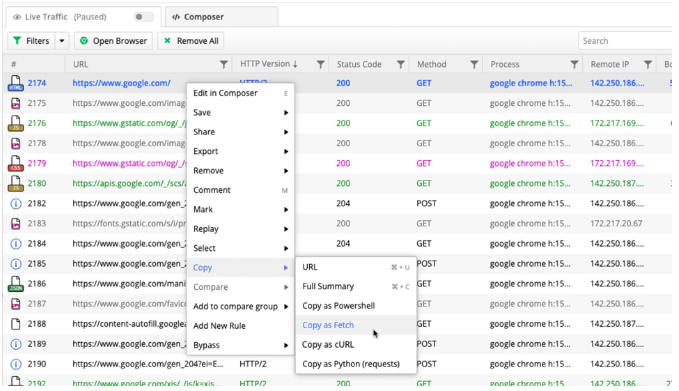Click the Filters button
679x391 pixels.
pos(31,41)
